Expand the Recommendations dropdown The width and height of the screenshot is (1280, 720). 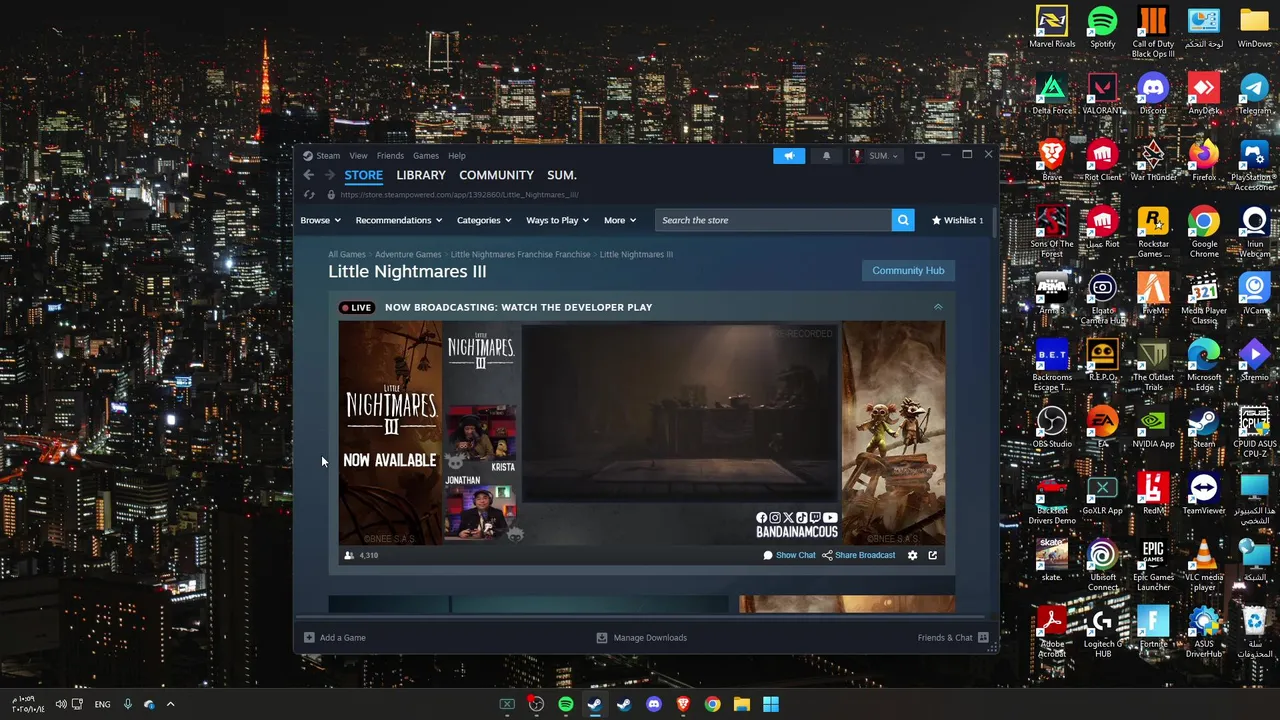(x=398, y=220)
